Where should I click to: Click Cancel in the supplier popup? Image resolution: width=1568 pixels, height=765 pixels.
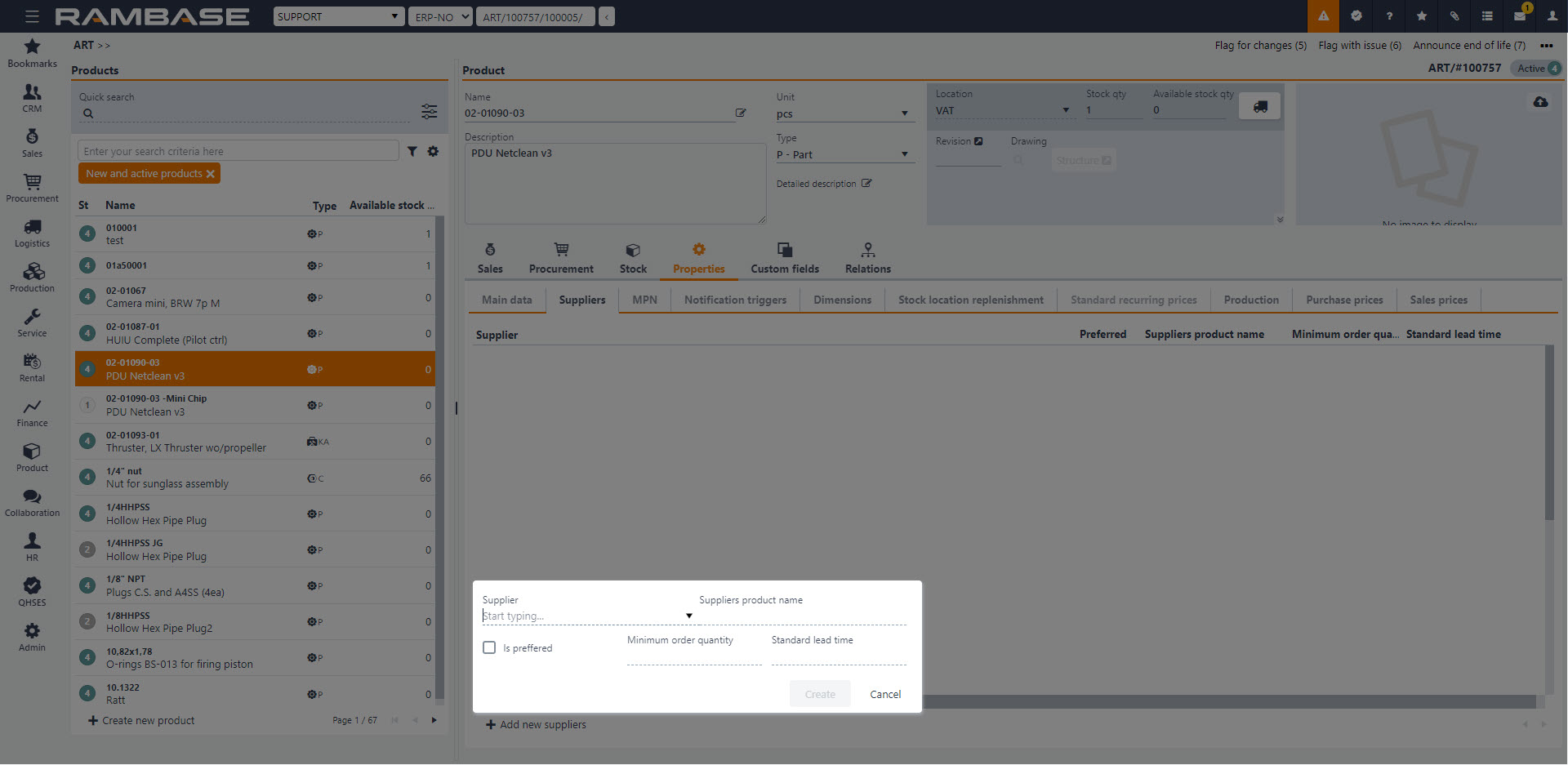click(x=885, y=694)
